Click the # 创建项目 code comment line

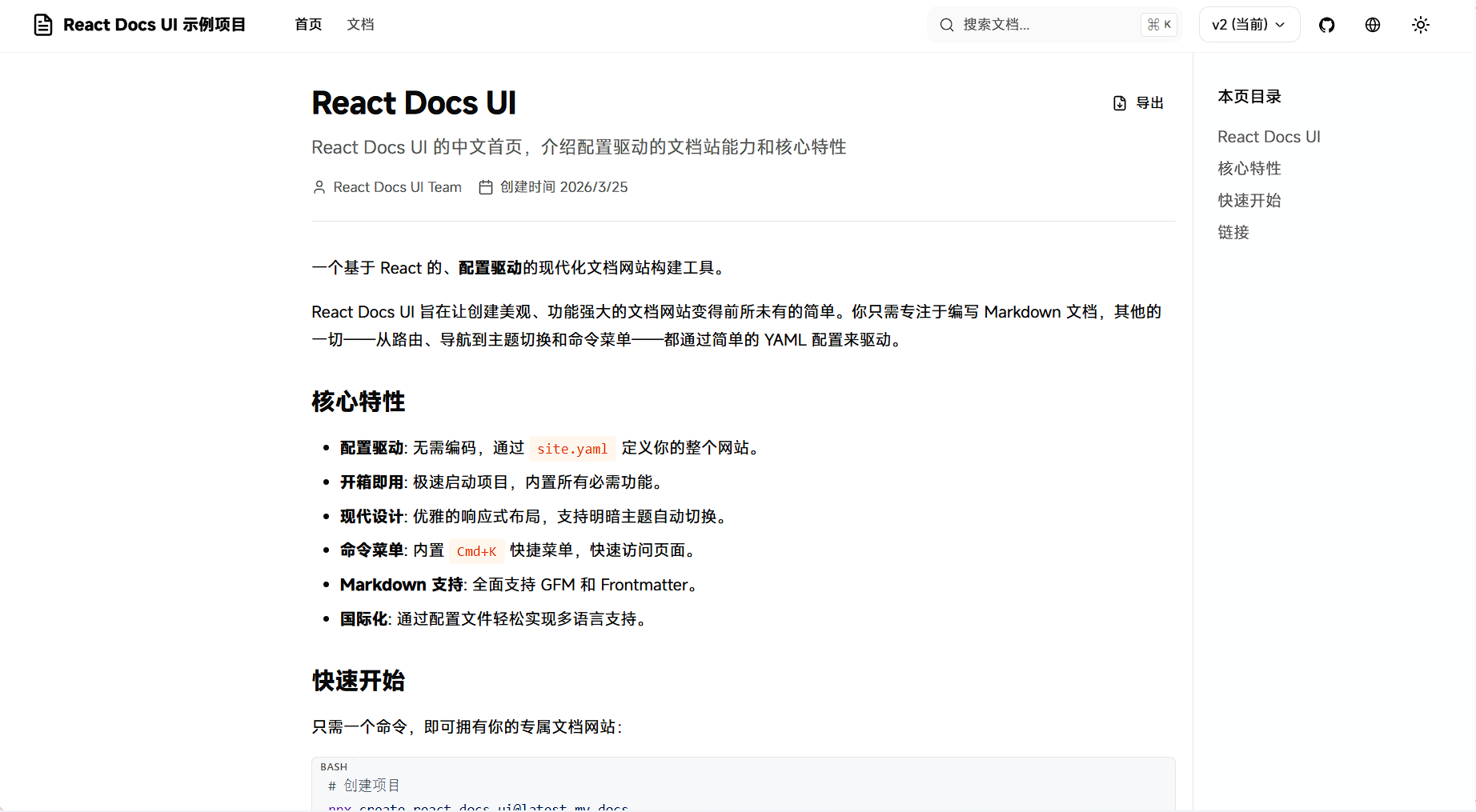364,786
